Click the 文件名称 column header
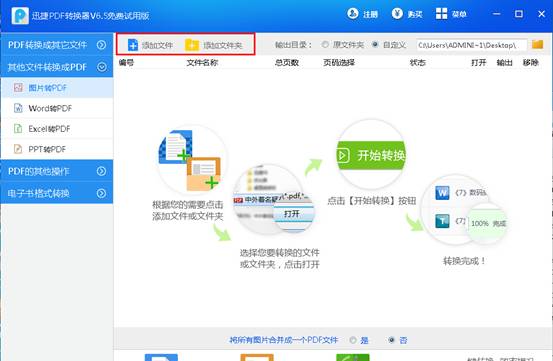 (x=202, y=63)
